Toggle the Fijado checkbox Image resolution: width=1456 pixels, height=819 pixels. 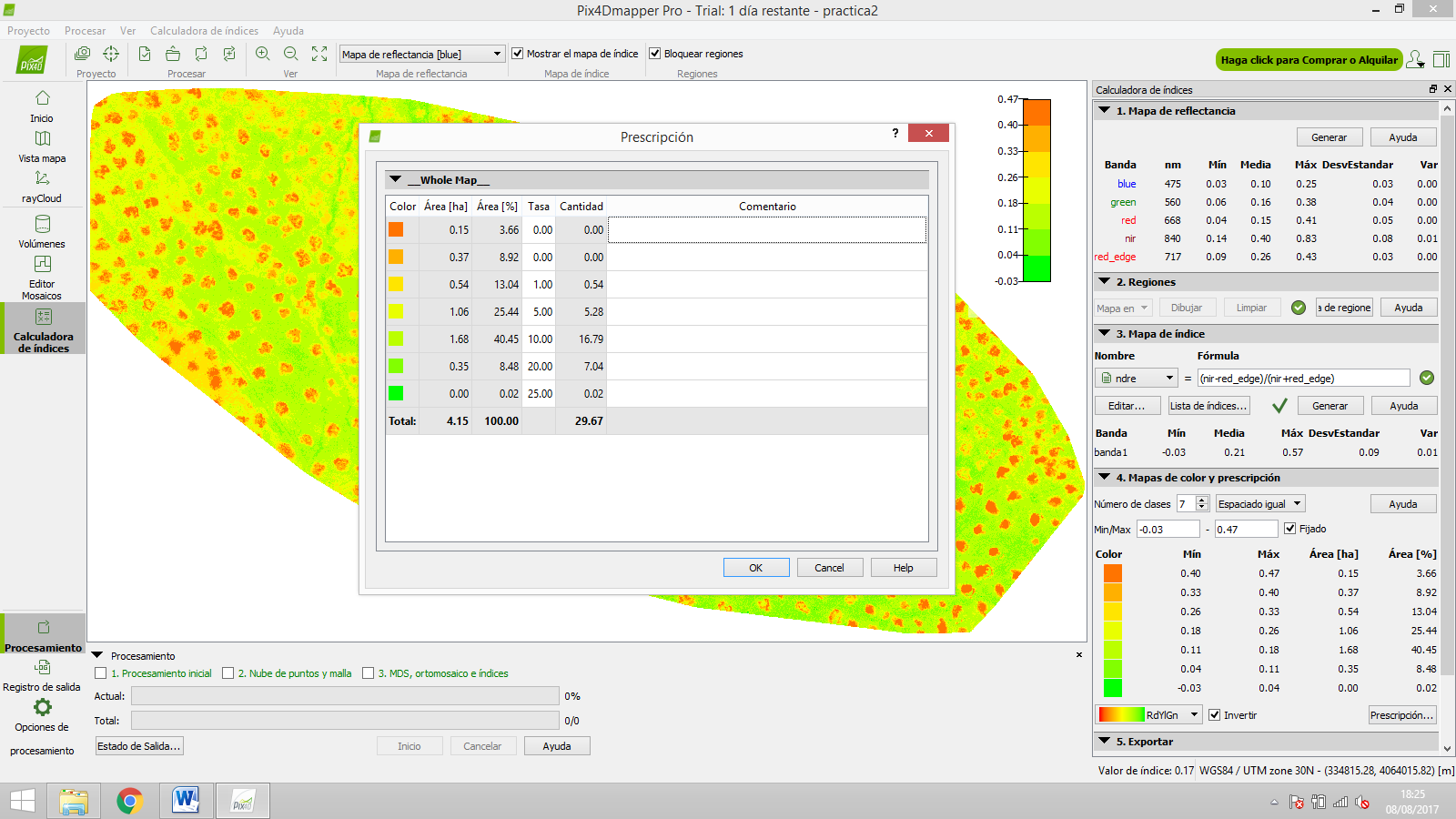[1289, 528]
